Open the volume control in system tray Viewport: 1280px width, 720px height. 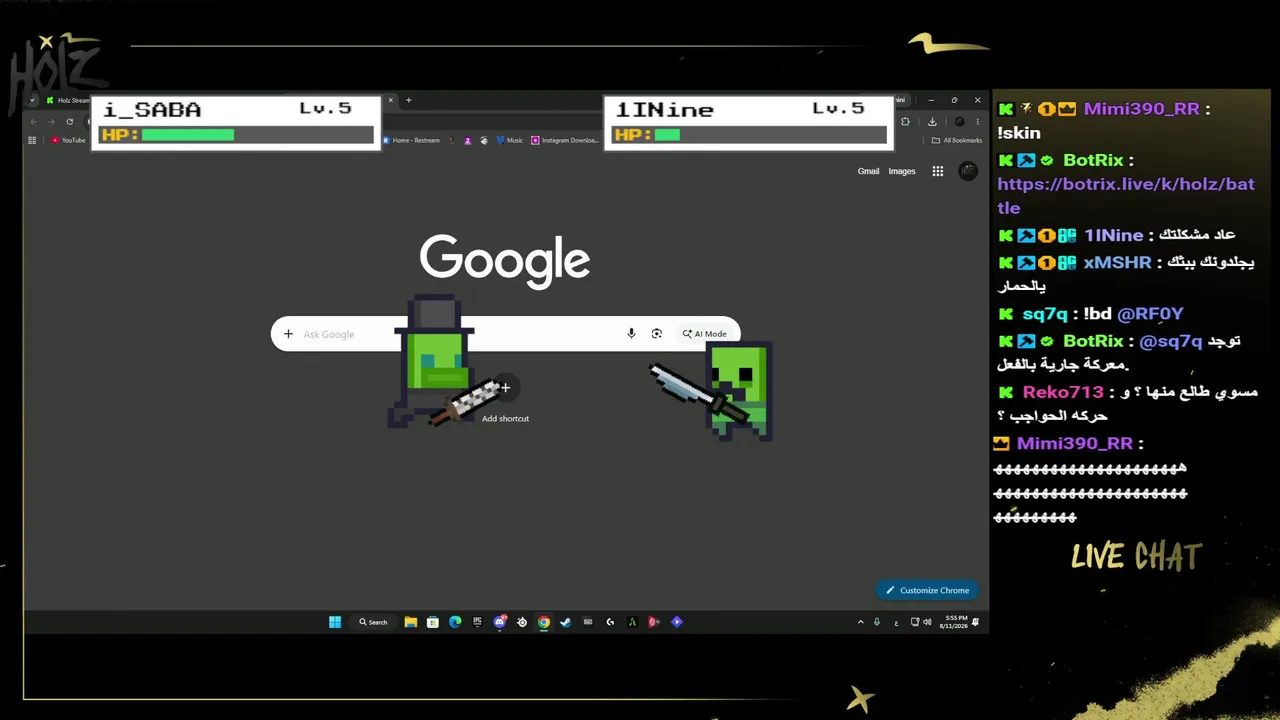[x=927, y=622]
